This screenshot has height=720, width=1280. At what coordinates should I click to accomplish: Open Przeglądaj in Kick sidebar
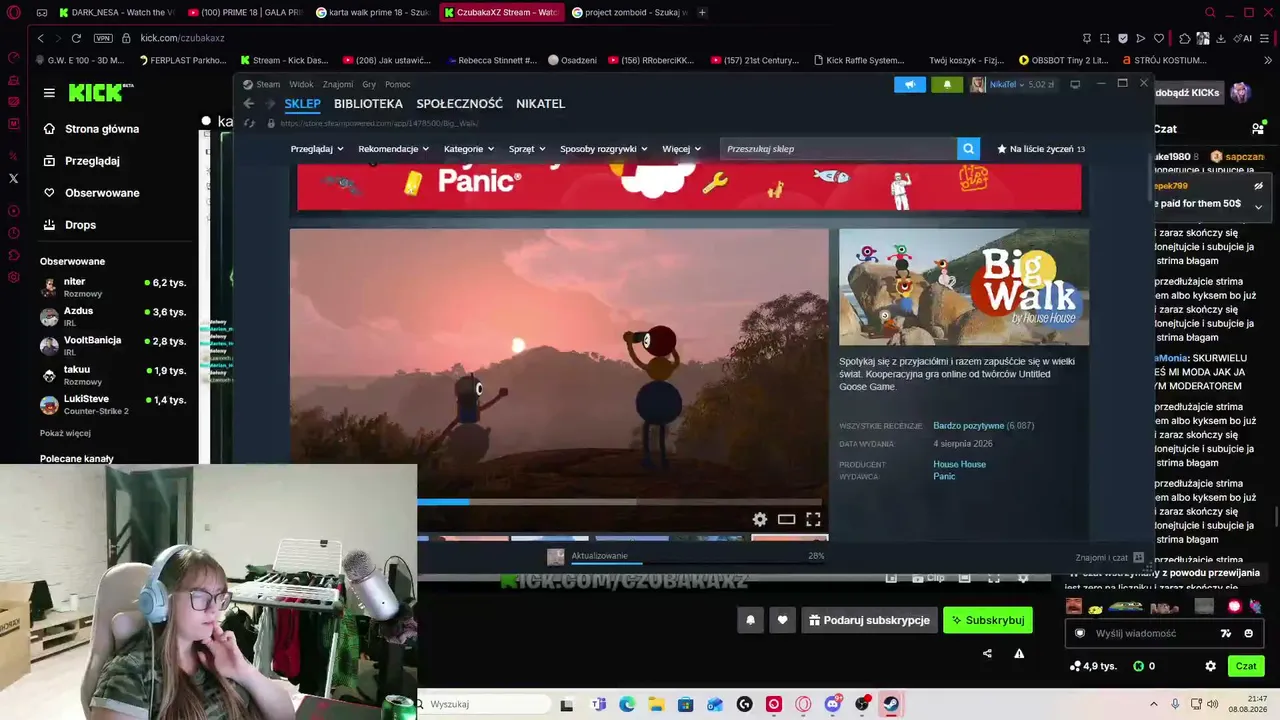pos(91,161)
